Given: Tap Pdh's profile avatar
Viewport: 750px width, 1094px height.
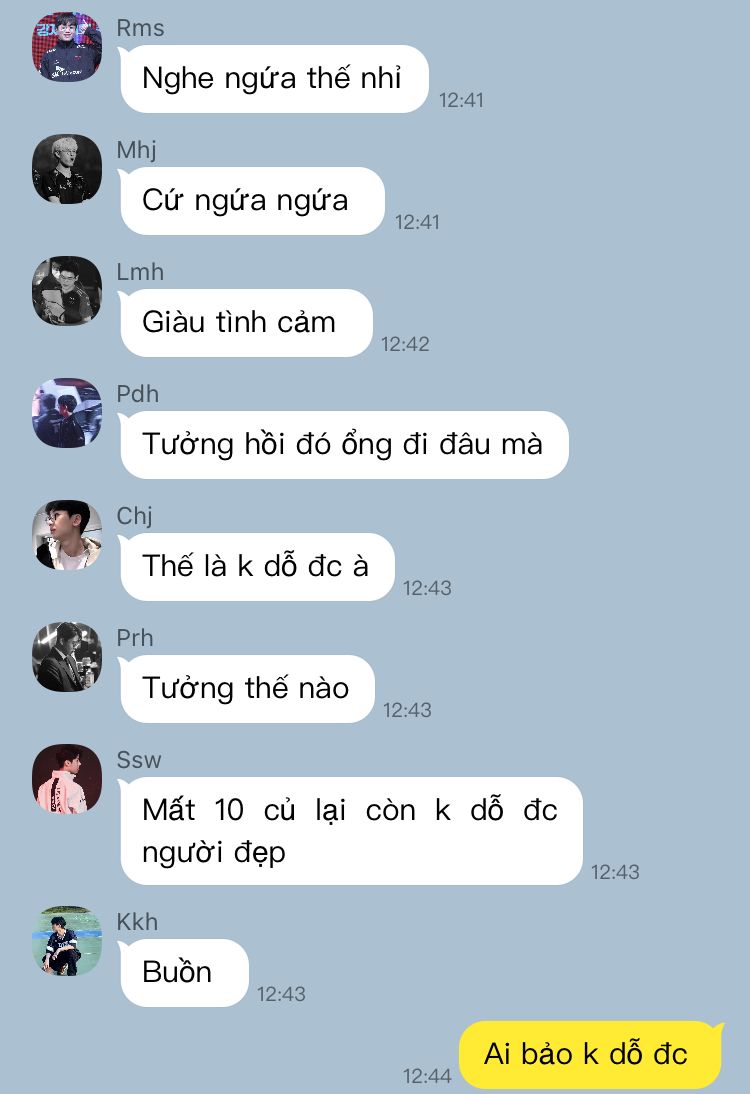Looking at the screenshot, I should [67, 413].
